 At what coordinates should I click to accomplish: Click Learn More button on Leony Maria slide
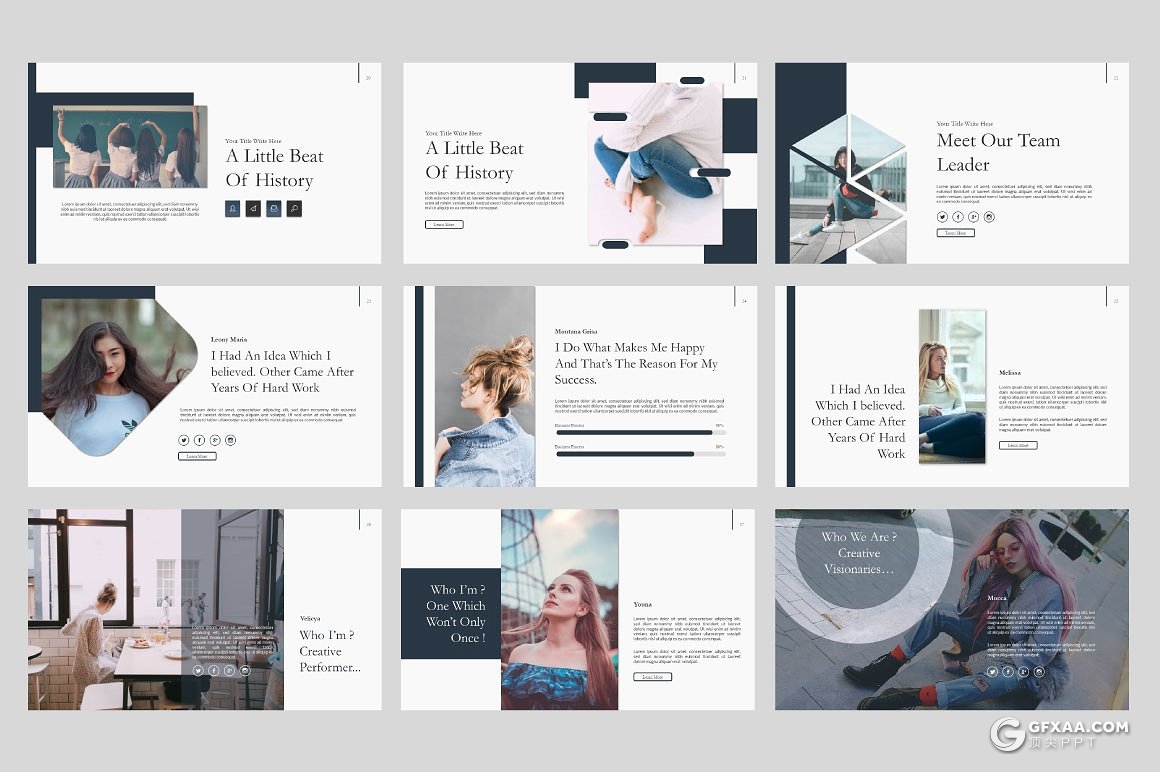click(198, 456)
